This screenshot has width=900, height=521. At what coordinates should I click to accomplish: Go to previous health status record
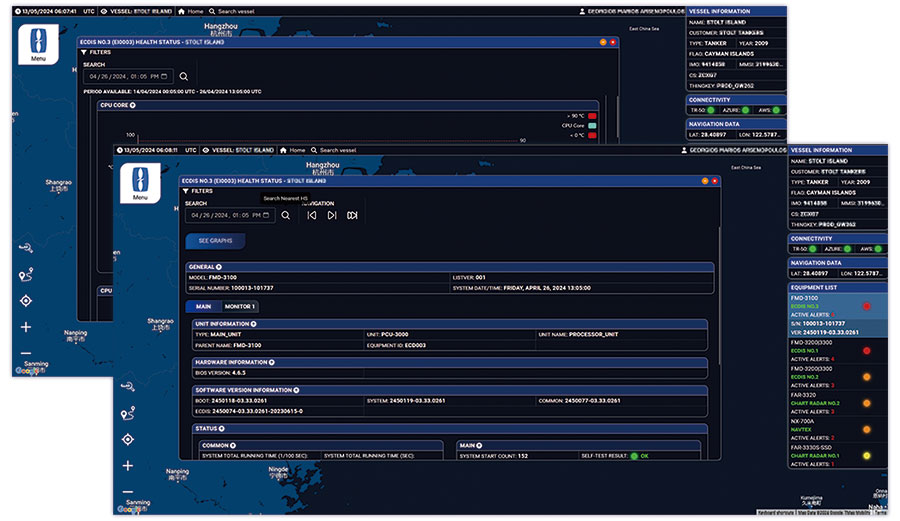coord(312,216)
